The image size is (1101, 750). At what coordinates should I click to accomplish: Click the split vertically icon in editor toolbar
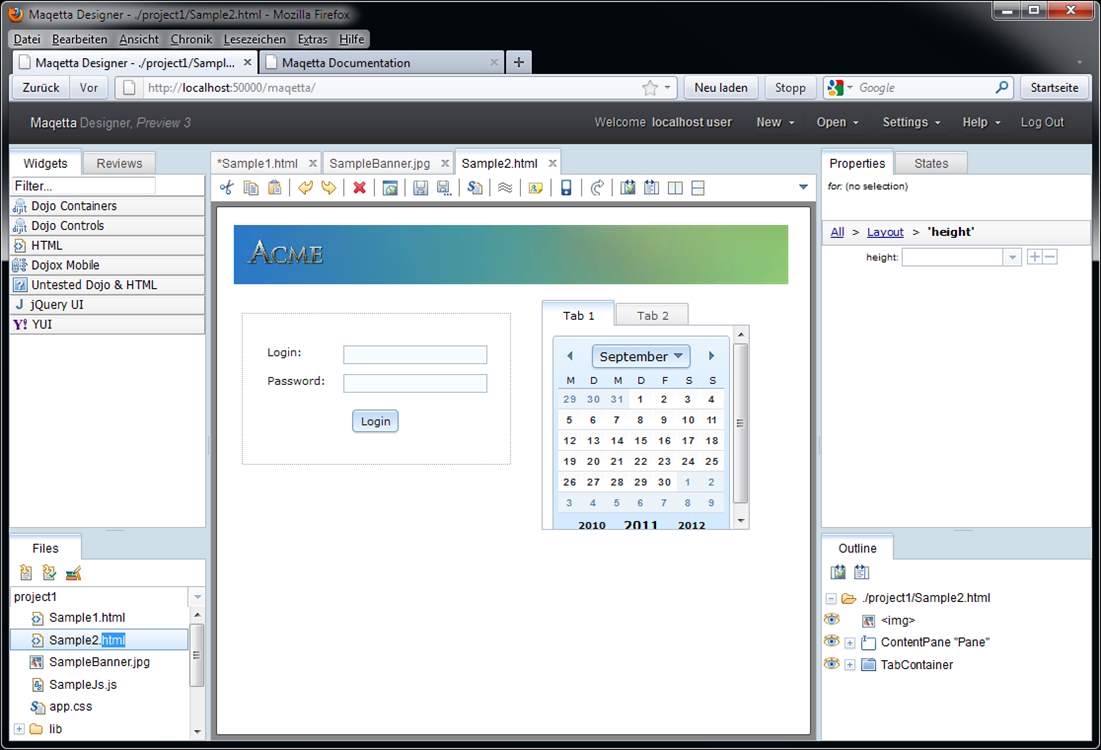[675, 188]
